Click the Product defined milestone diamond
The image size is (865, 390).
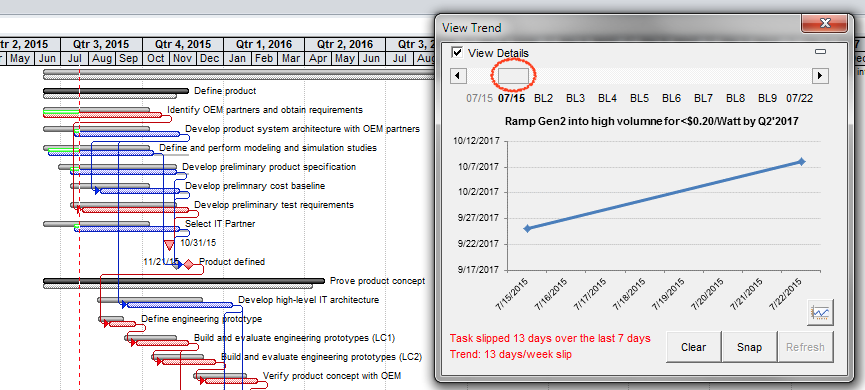tap(189, 265)
